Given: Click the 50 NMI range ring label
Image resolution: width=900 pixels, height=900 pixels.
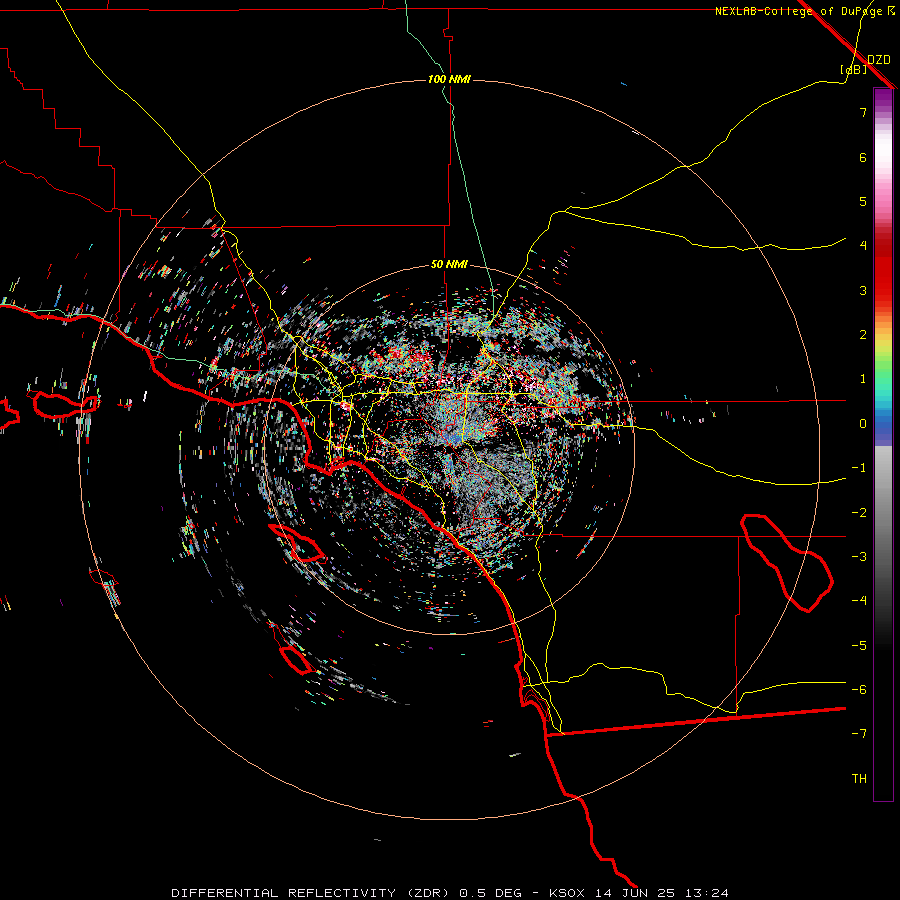Looking at the screenshot, I should click(x=449, y=265).
